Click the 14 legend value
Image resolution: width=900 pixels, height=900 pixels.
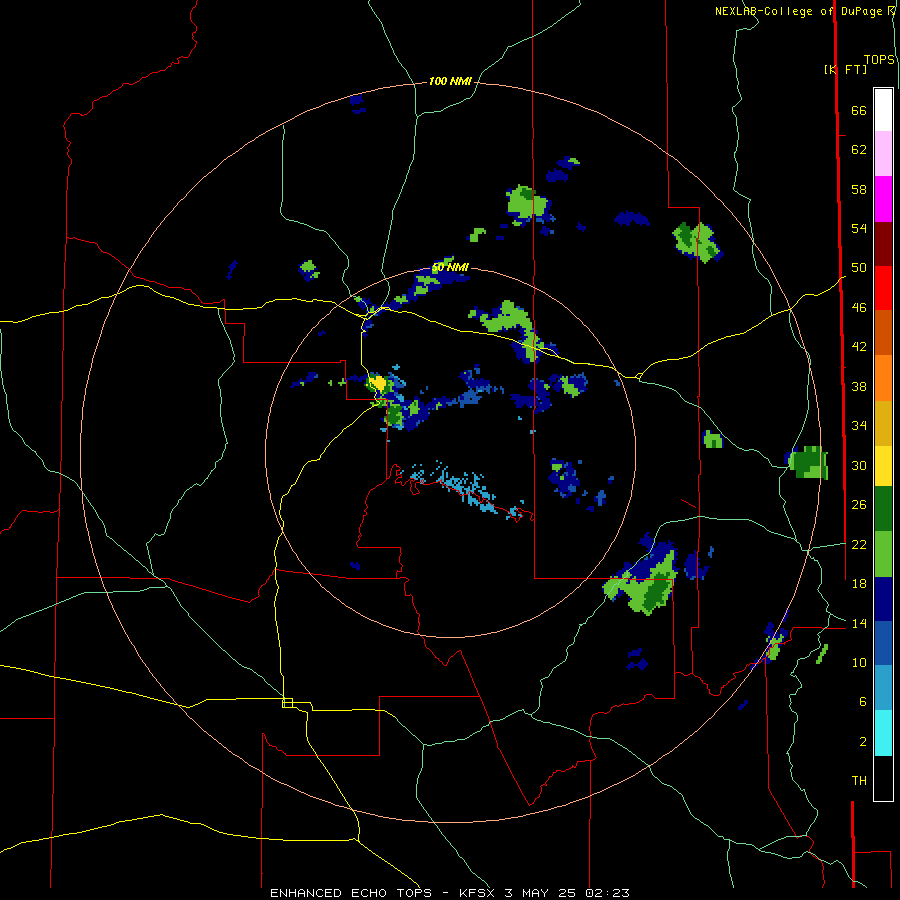tap(859, 623)
